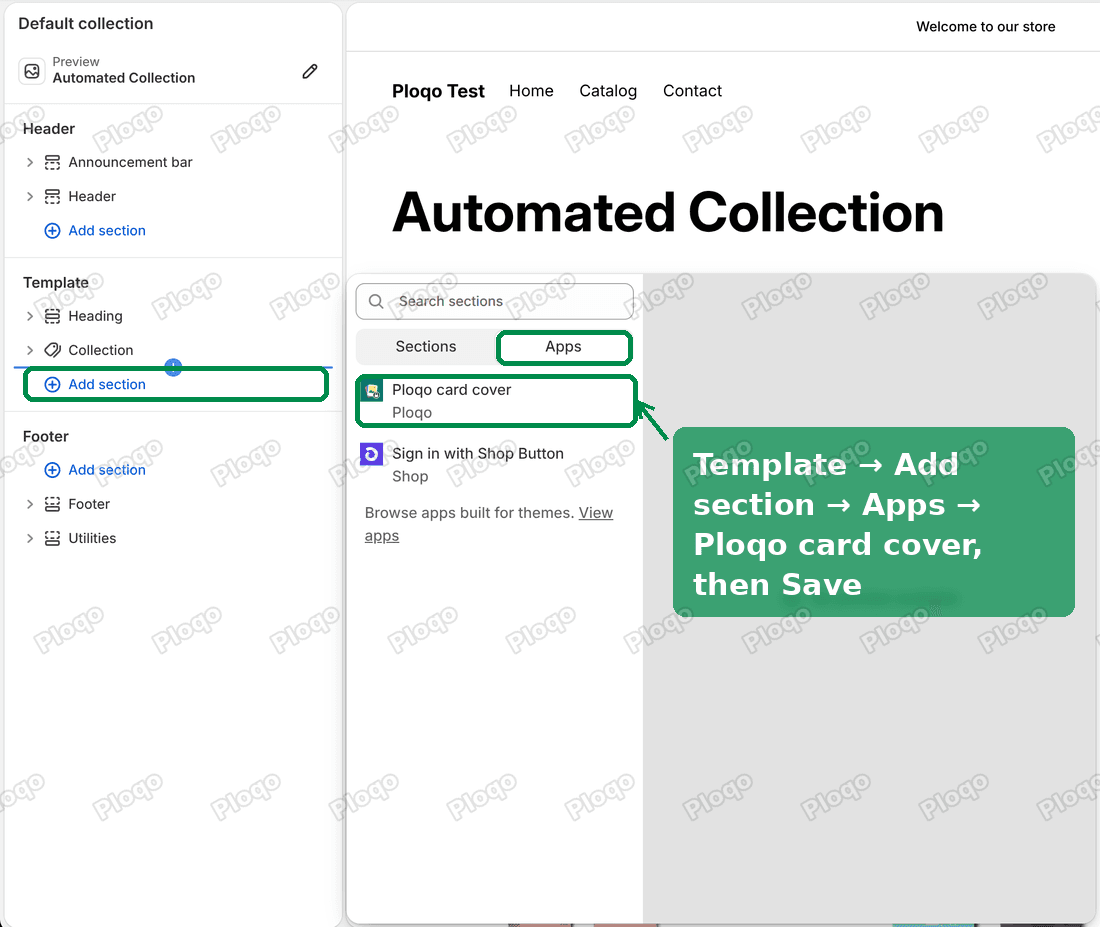
Task: Click the pencil edit icon beside Automated Collection
Action: pos(309,71)
